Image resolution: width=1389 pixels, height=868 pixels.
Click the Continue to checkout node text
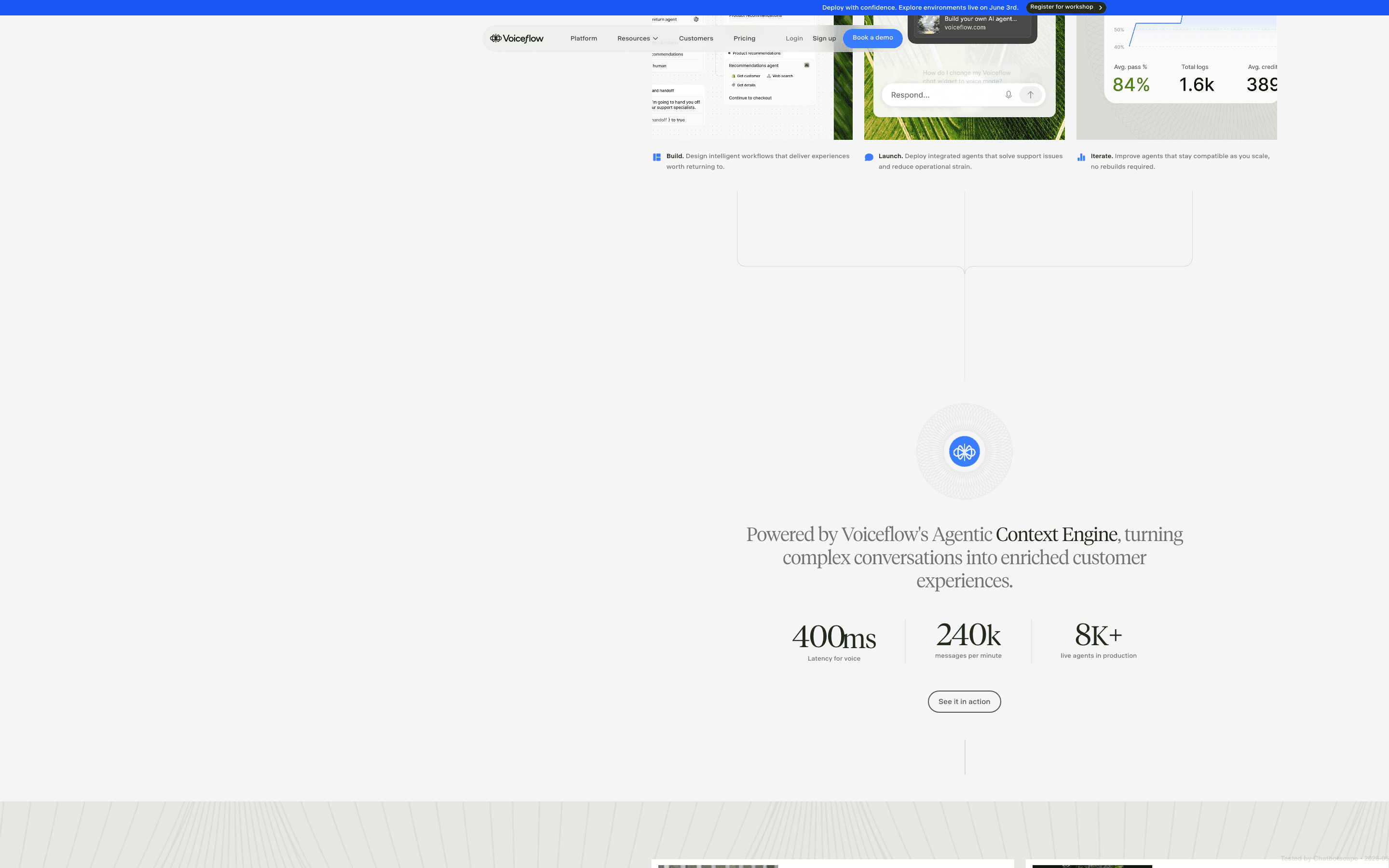coord(750,98)
